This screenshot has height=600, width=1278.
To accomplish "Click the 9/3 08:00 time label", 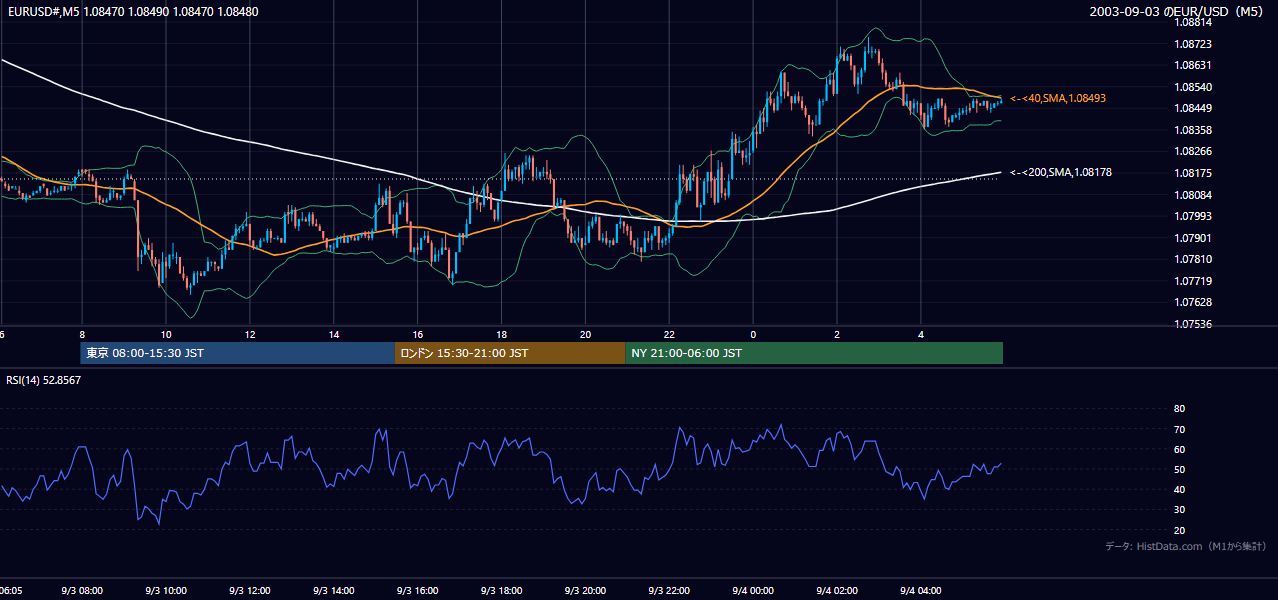I will pos(82,591).
